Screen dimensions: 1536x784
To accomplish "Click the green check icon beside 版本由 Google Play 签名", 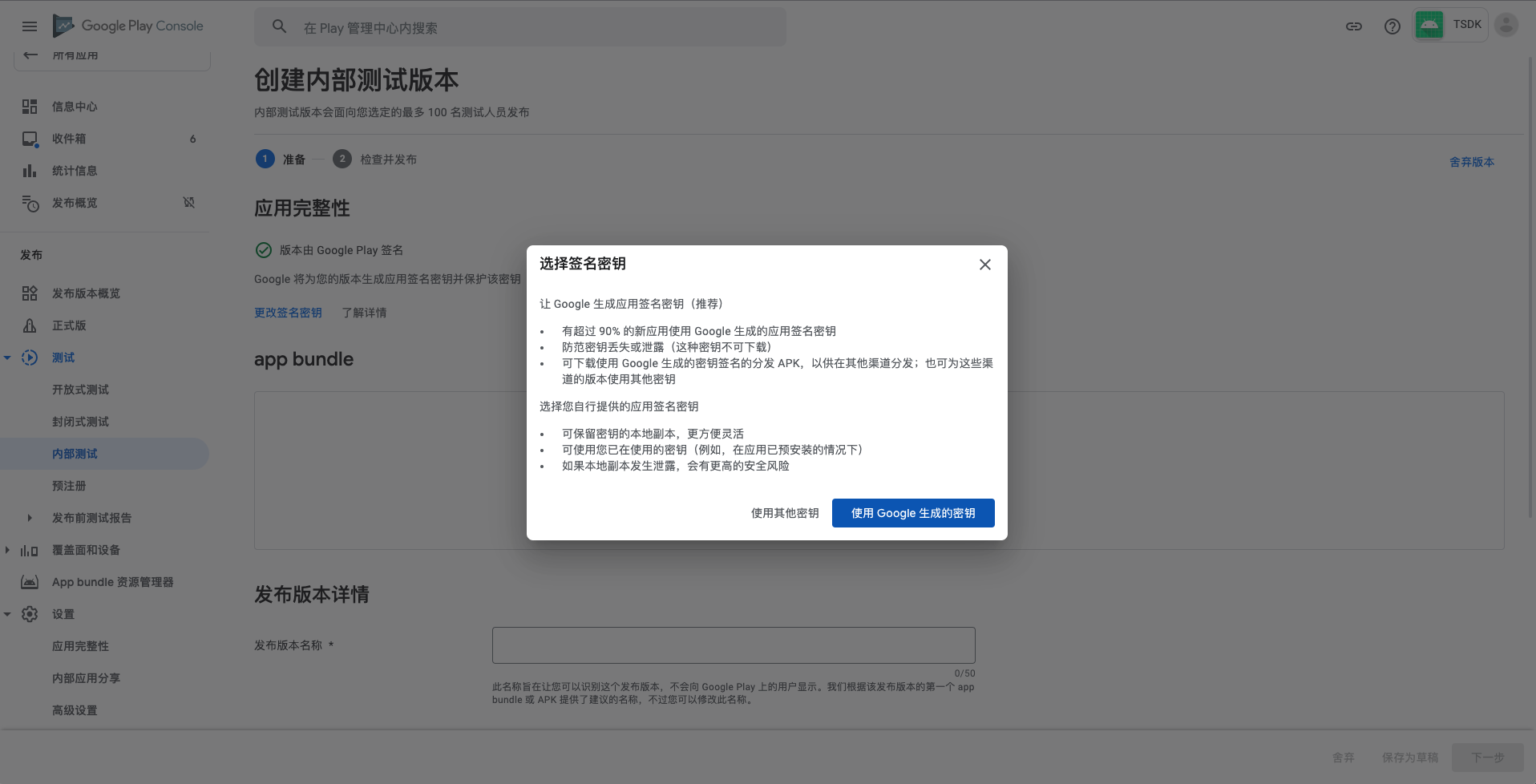I will [x=264, y=250].
